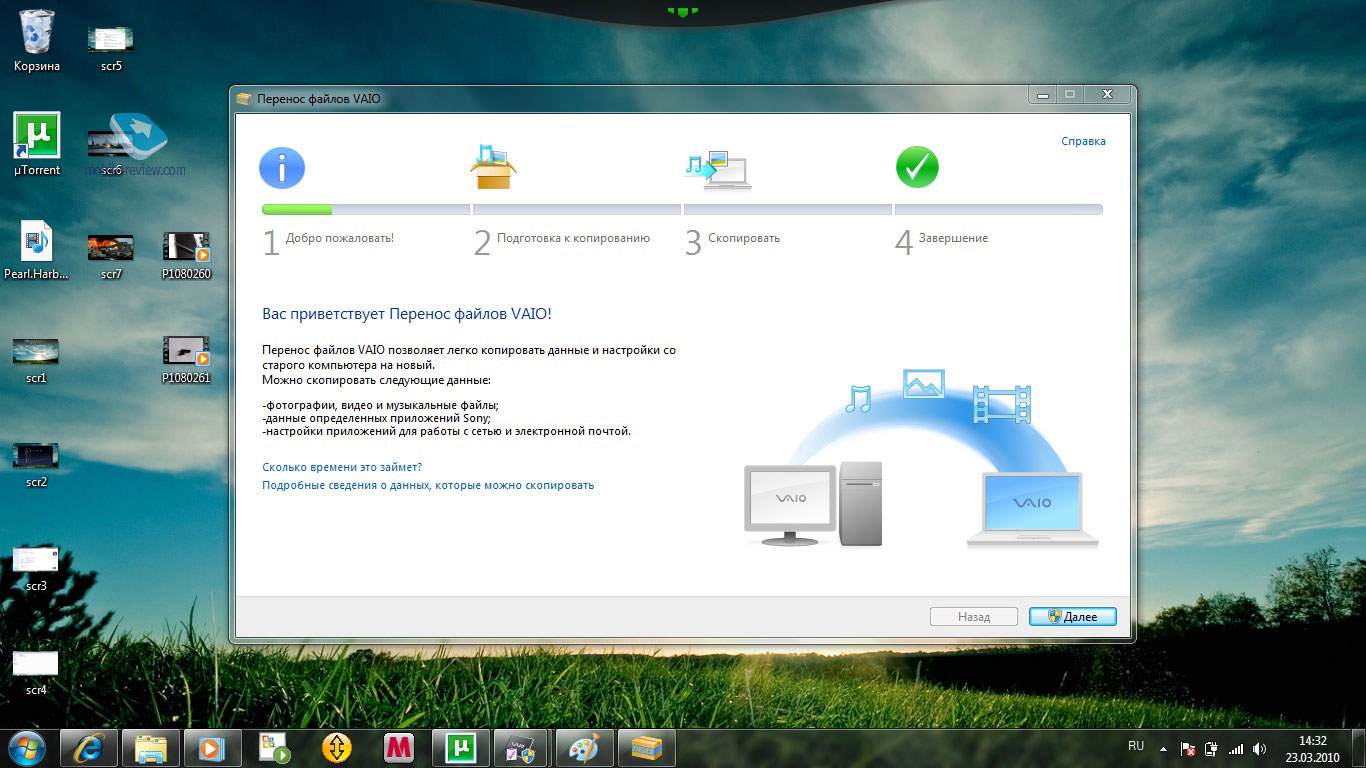This screenshot has width=1366, height=768.
Task: Open Action Center flag tray icon
Action: [x=1188, y=749]
